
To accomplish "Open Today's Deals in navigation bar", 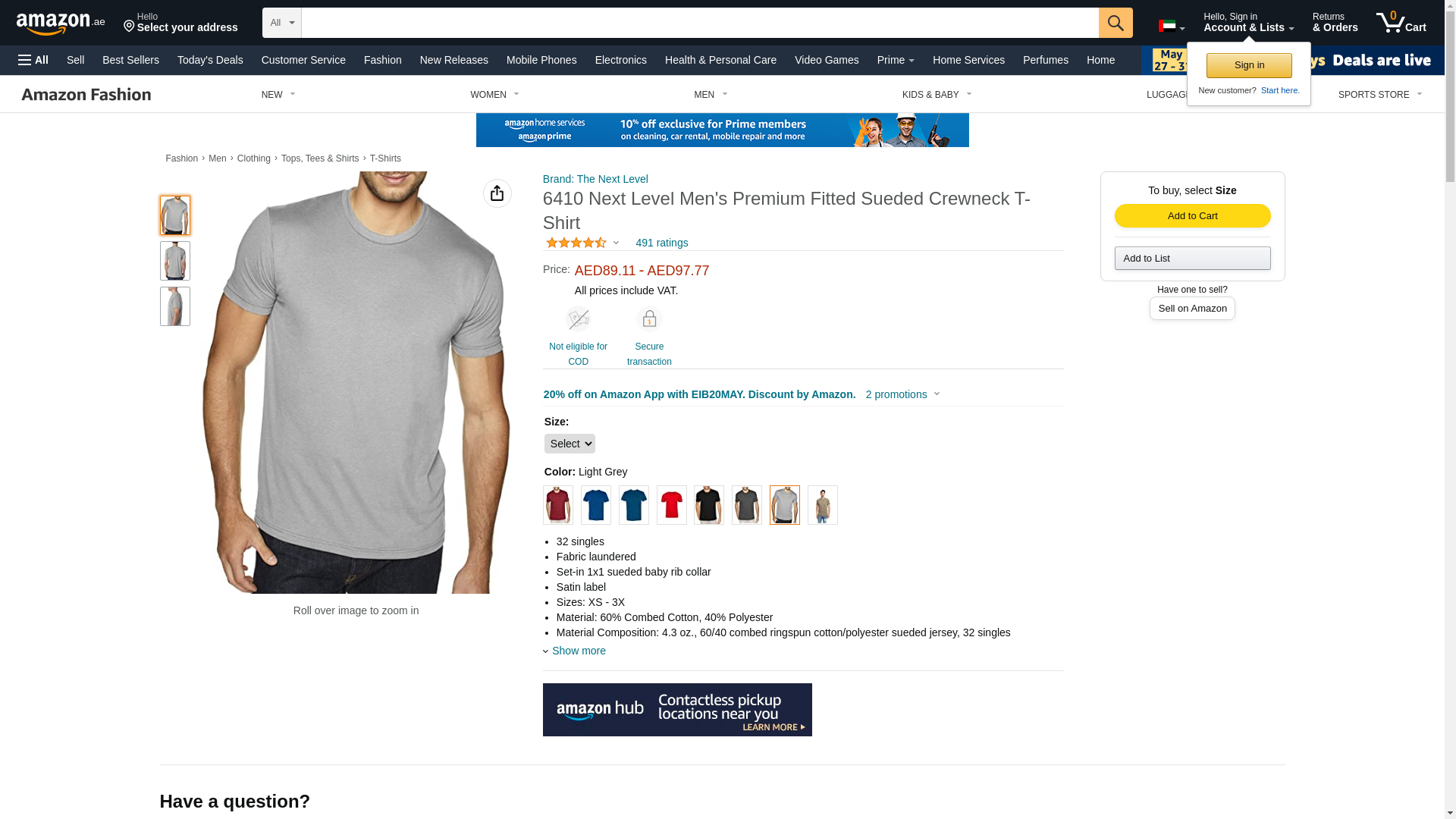I will point(210,60).
